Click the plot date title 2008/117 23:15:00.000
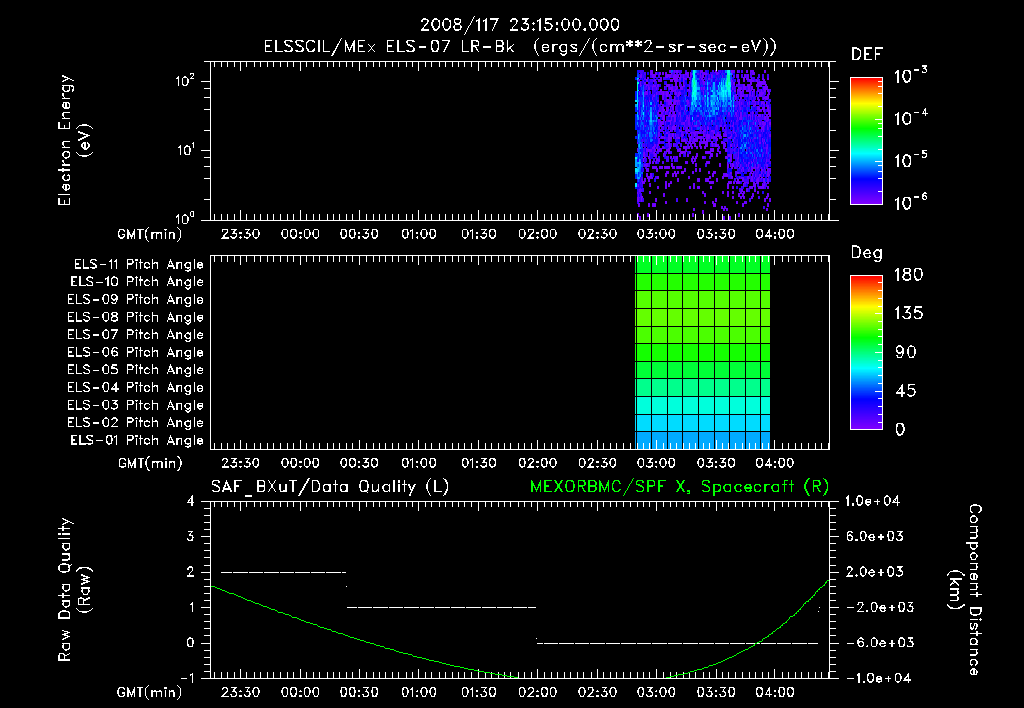 (519, 25)
